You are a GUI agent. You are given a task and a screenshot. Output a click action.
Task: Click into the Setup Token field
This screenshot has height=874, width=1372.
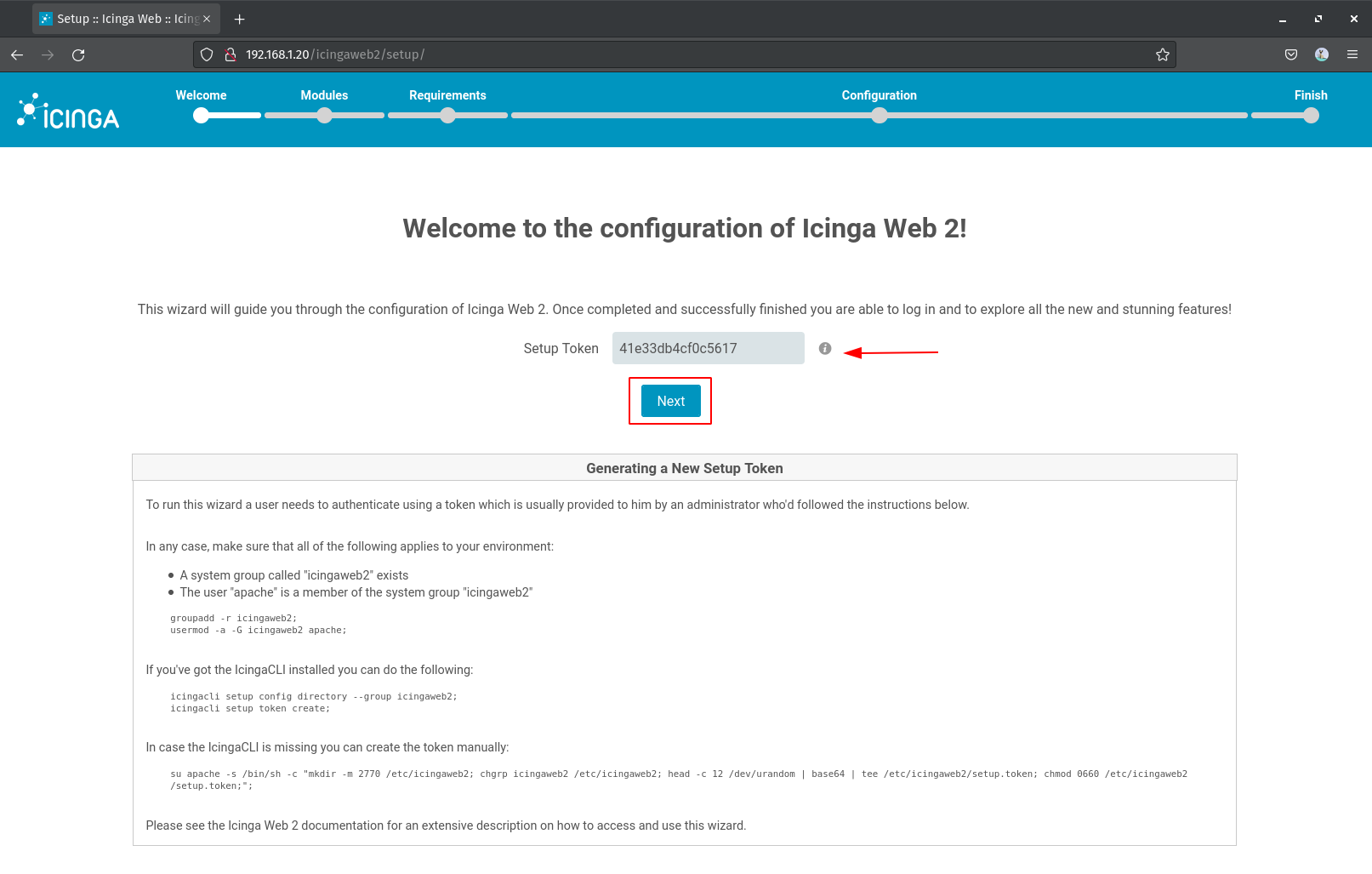[x=708, y=348]
